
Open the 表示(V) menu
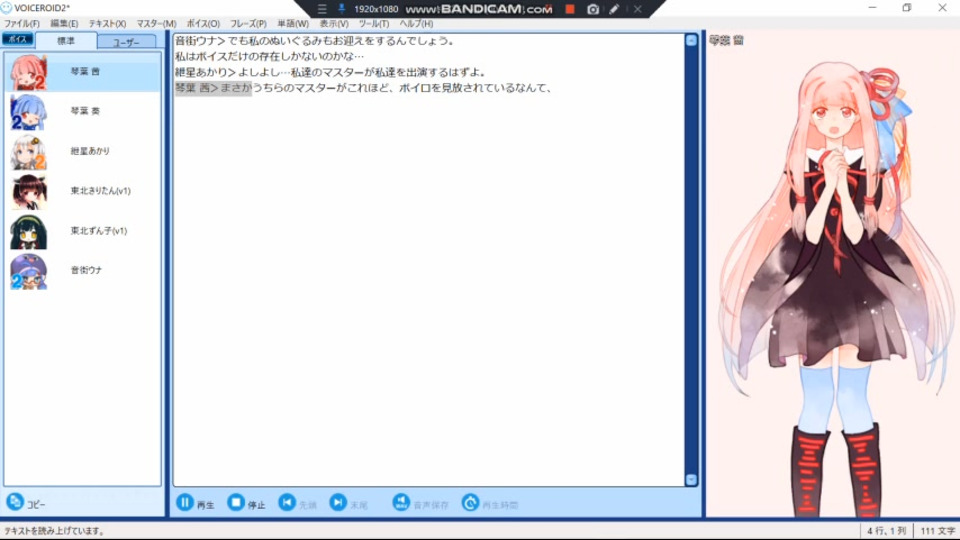[334, 23]
